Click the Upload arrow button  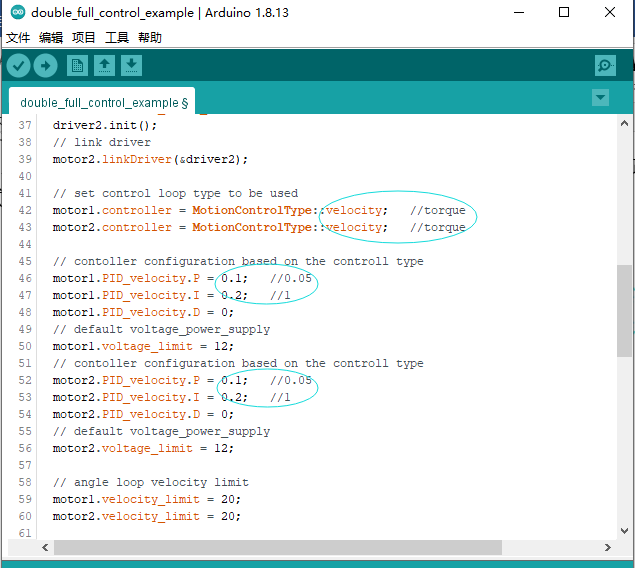tap(45, 66)
